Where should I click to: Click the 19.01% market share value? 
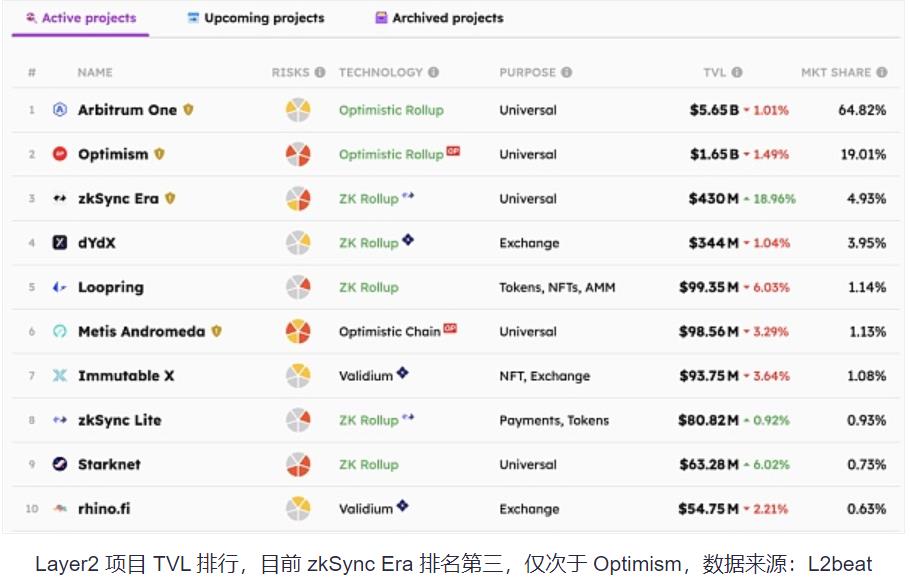tap(864, 154)
